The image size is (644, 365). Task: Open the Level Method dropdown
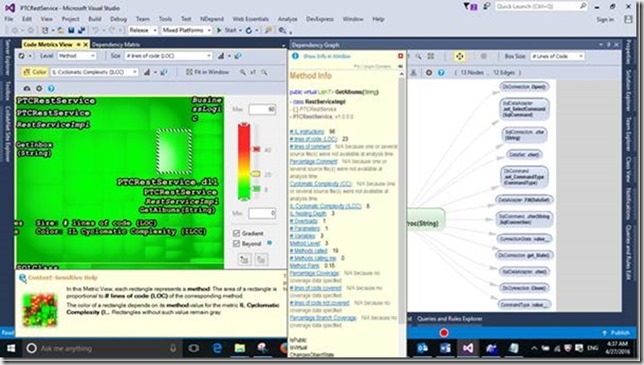pyautogui.click(x=77, y=56)
